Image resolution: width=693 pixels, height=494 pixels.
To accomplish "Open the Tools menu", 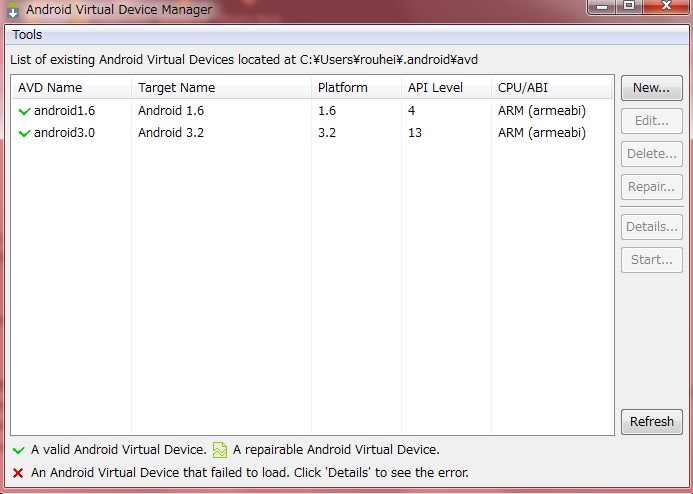I will pos(27,34).
